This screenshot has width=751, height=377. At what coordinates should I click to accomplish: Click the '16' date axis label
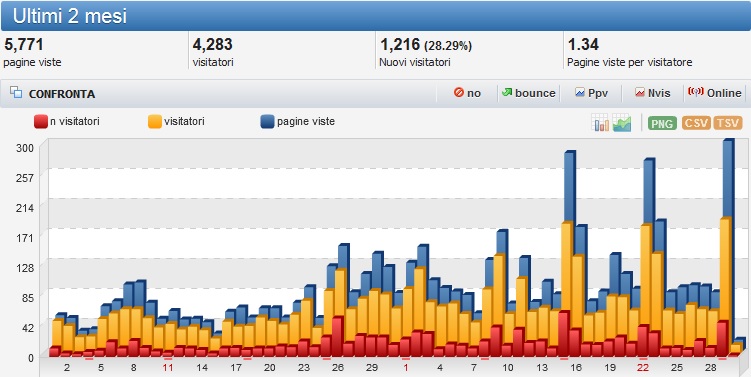pyautogui.click(x=576, y=368)
